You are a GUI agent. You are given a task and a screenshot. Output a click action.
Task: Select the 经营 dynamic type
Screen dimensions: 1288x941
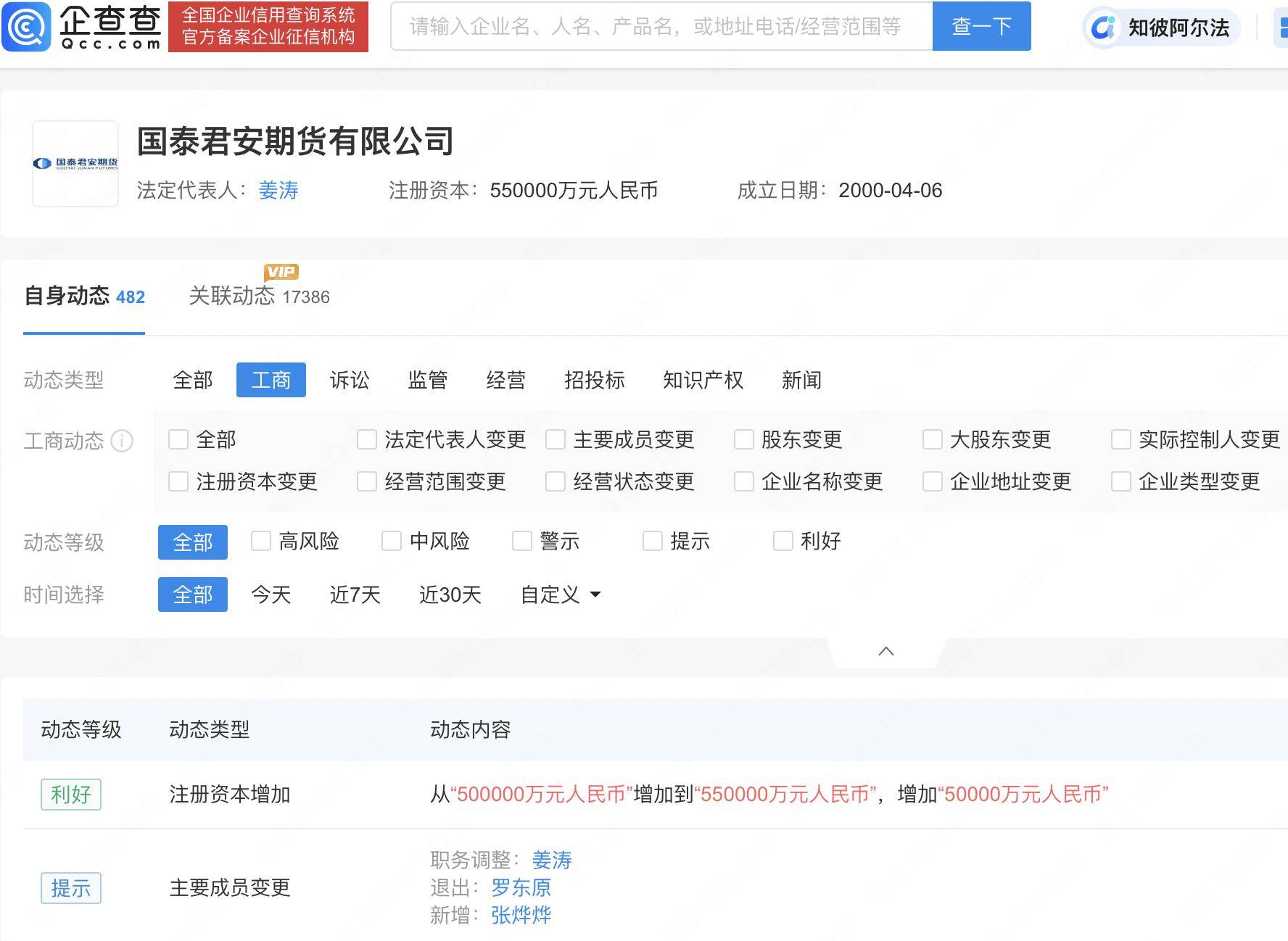[506, 380]
